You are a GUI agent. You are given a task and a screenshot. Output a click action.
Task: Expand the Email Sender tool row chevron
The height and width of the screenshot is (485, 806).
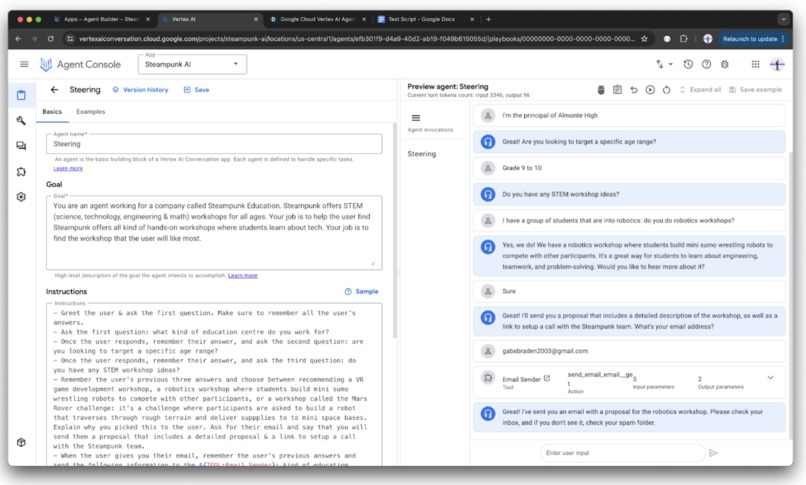point(771,378)
